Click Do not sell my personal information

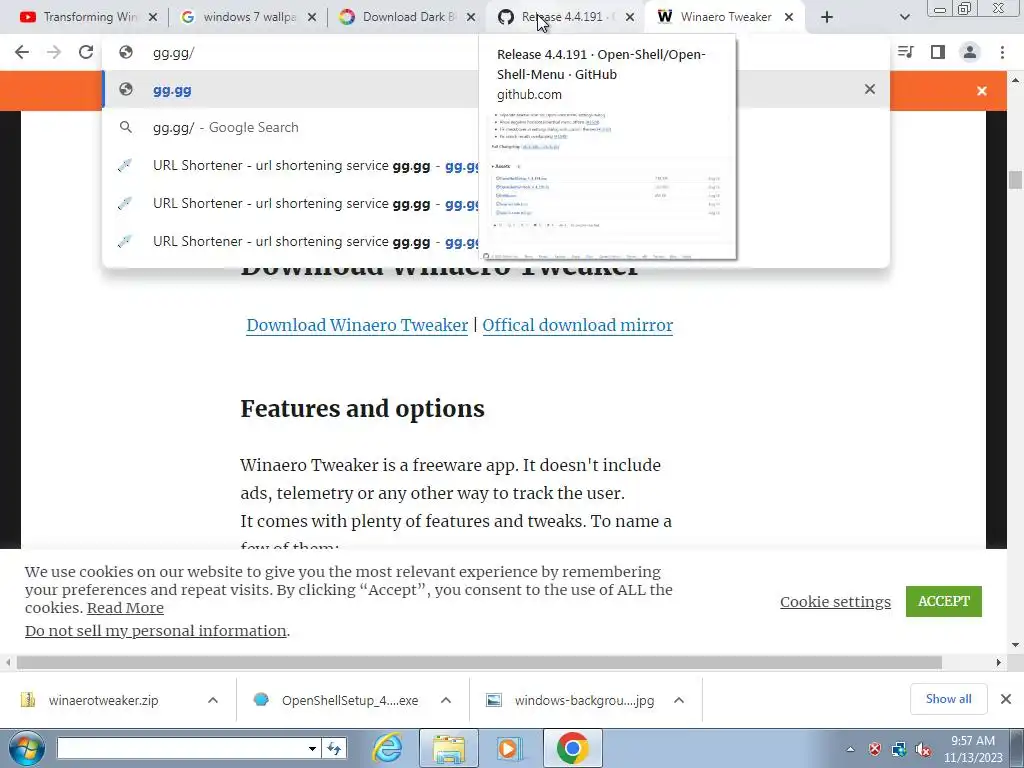coord(155,631)
